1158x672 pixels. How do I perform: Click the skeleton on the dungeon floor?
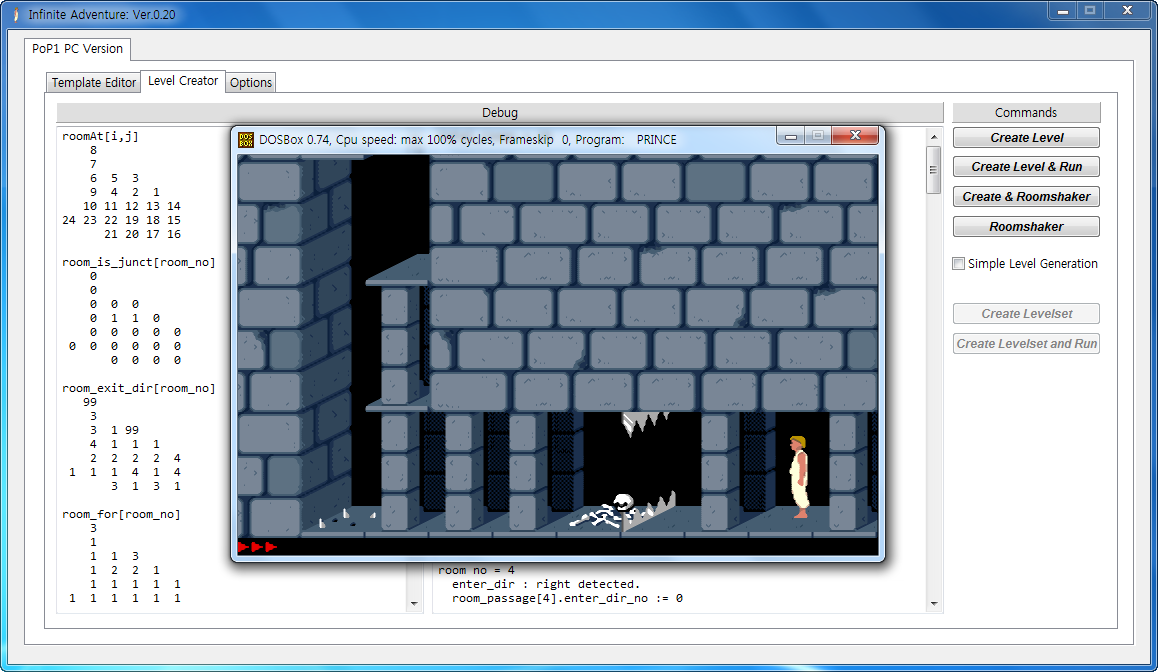(x=605, y=511)
